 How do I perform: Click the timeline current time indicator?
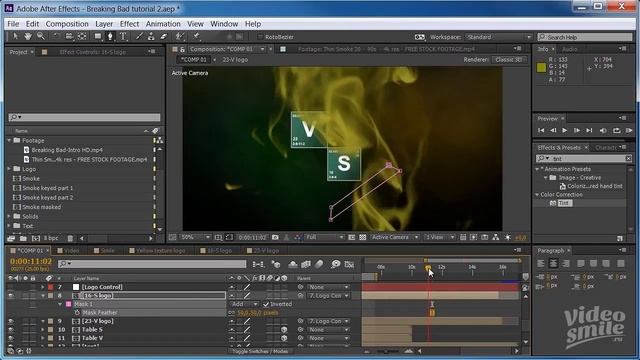click(x=428, y=268)
